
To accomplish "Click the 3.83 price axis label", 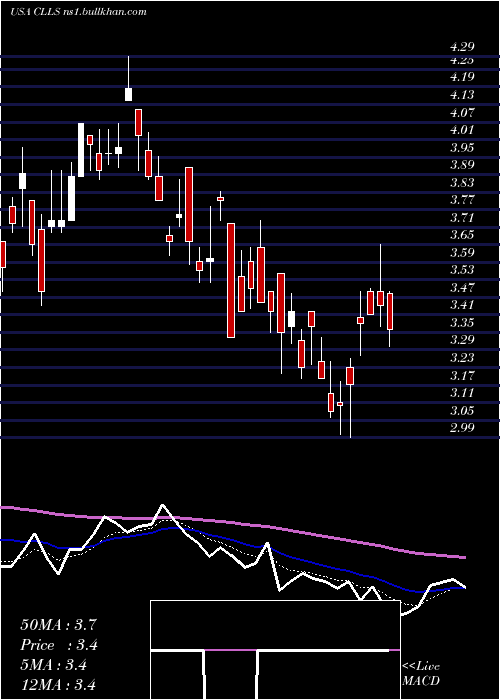I will [x=462, y=183].
